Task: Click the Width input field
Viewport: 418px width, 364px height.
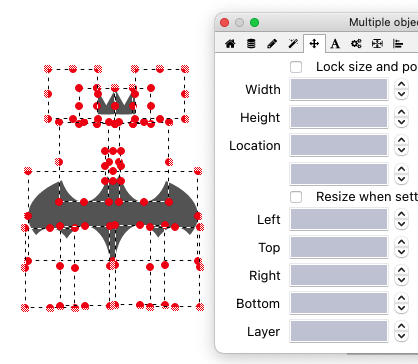Action: 339,89
